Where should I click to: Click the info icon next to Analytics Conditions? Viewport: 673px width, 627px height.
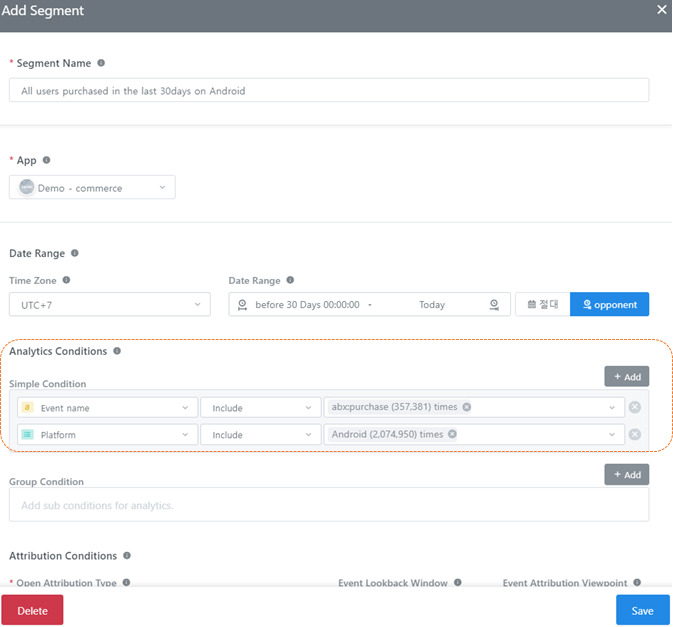117,351
